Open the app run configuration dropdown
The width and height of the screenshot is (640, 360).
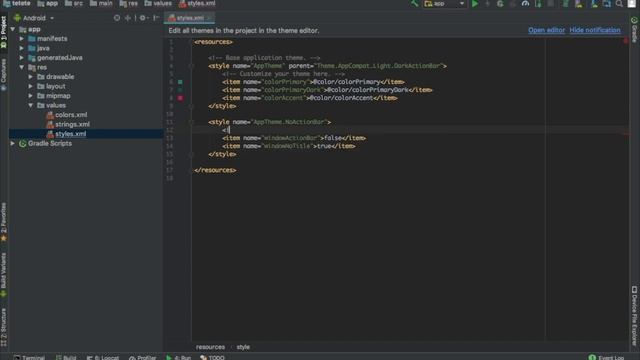coord(444,4)
